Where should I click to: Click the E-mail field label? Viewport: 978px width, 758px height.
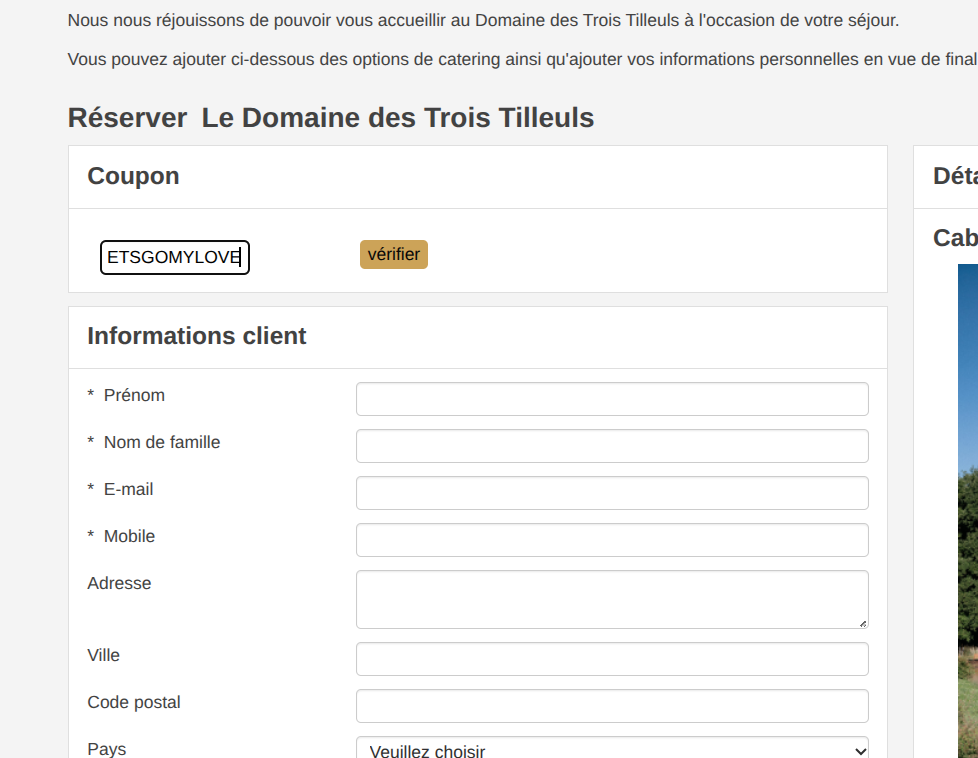128,490
